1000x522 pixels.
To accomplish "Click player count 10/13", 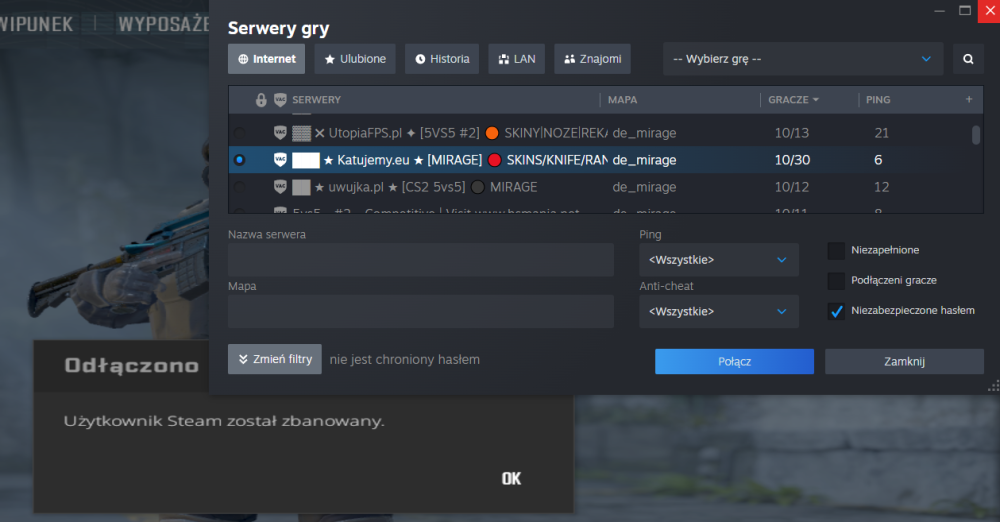I will click(791, 133).
